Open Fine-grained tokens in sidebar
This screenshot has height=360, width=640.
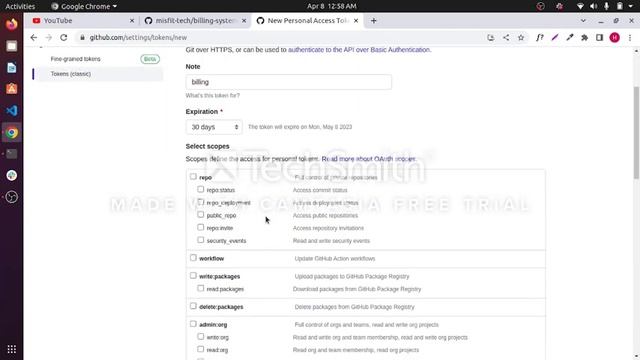click(76, 59)
